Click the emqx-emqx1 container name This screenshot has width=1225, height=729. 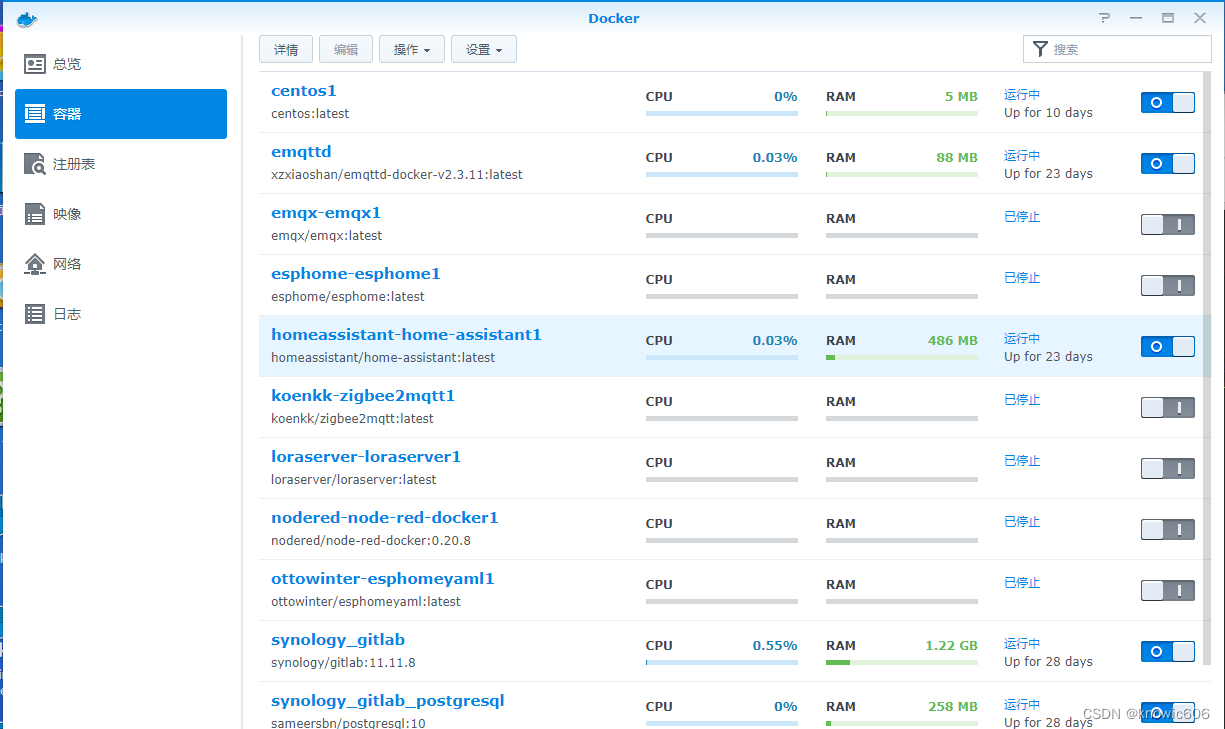(326, 213)
